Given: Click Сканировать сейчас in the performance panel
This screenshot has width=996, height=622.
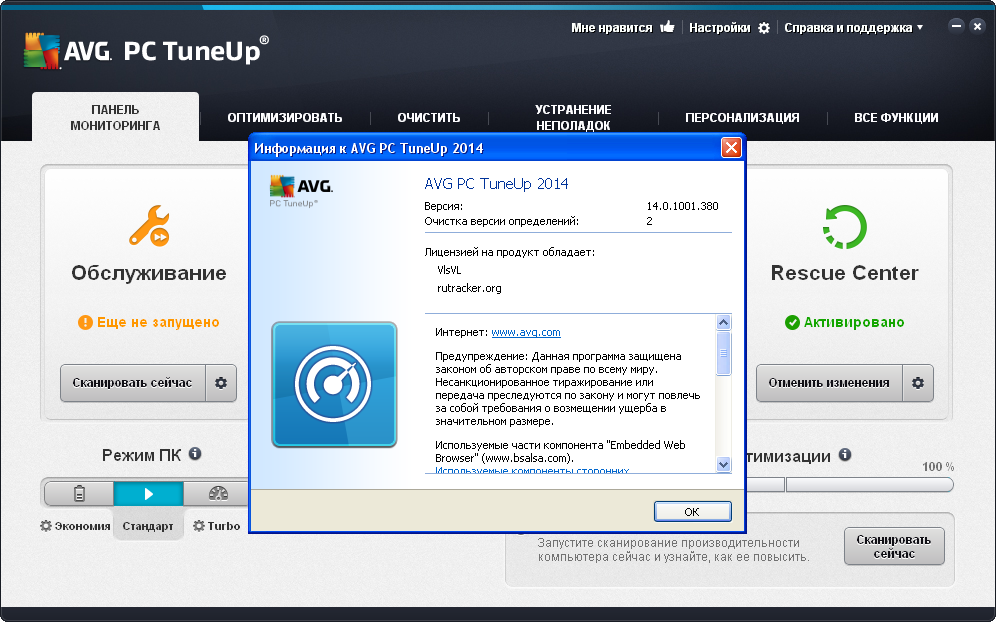Looking at the screenshot, I should pos(894,546).
